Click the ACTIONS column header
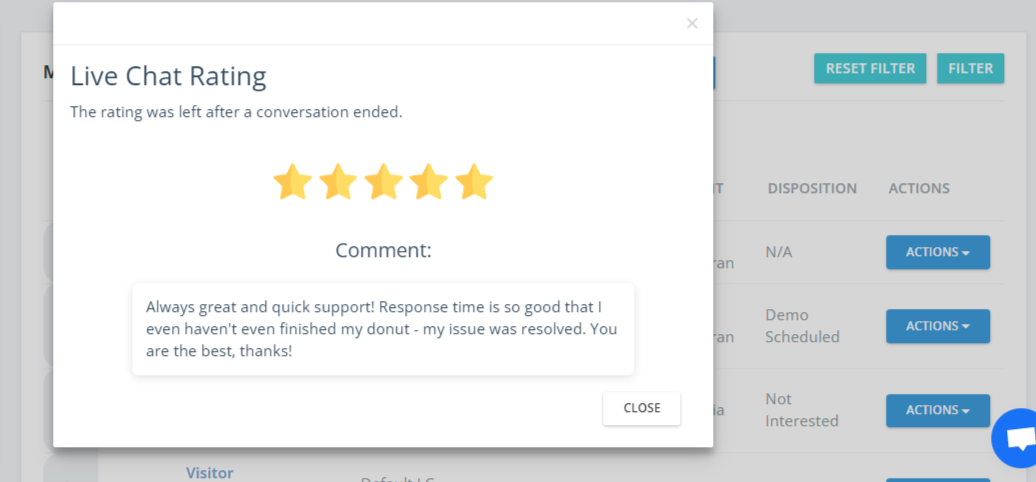 [919, 189]
